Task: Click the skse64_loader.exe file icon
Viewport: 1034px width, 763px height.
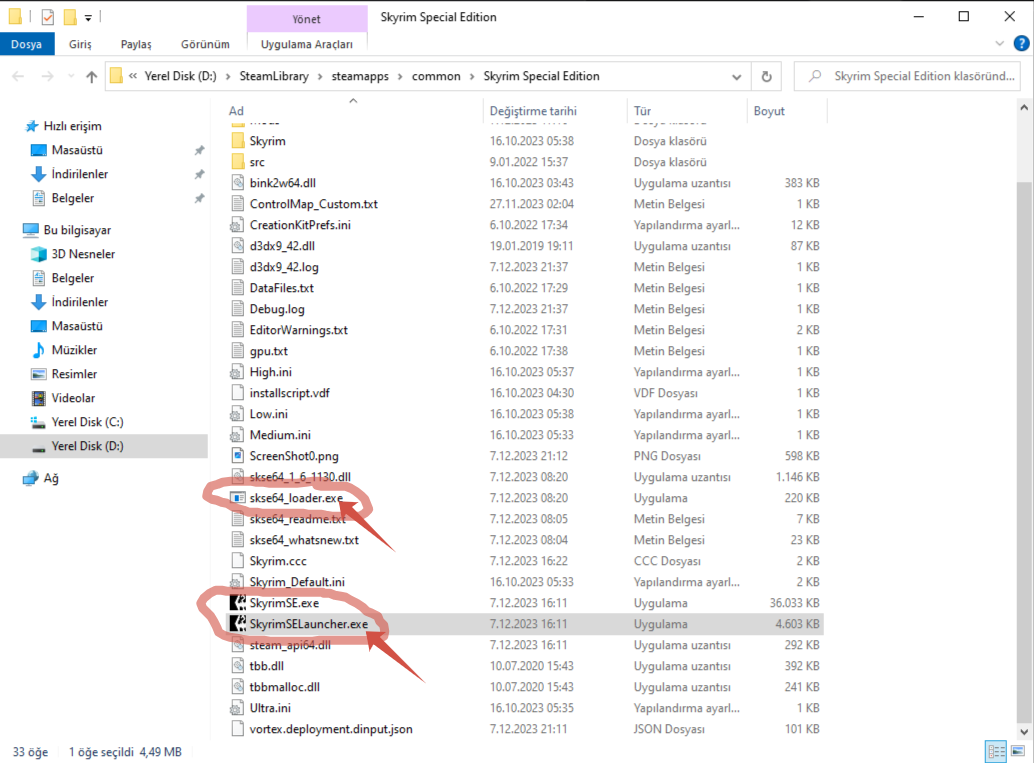Action: [x=237, y=498]
